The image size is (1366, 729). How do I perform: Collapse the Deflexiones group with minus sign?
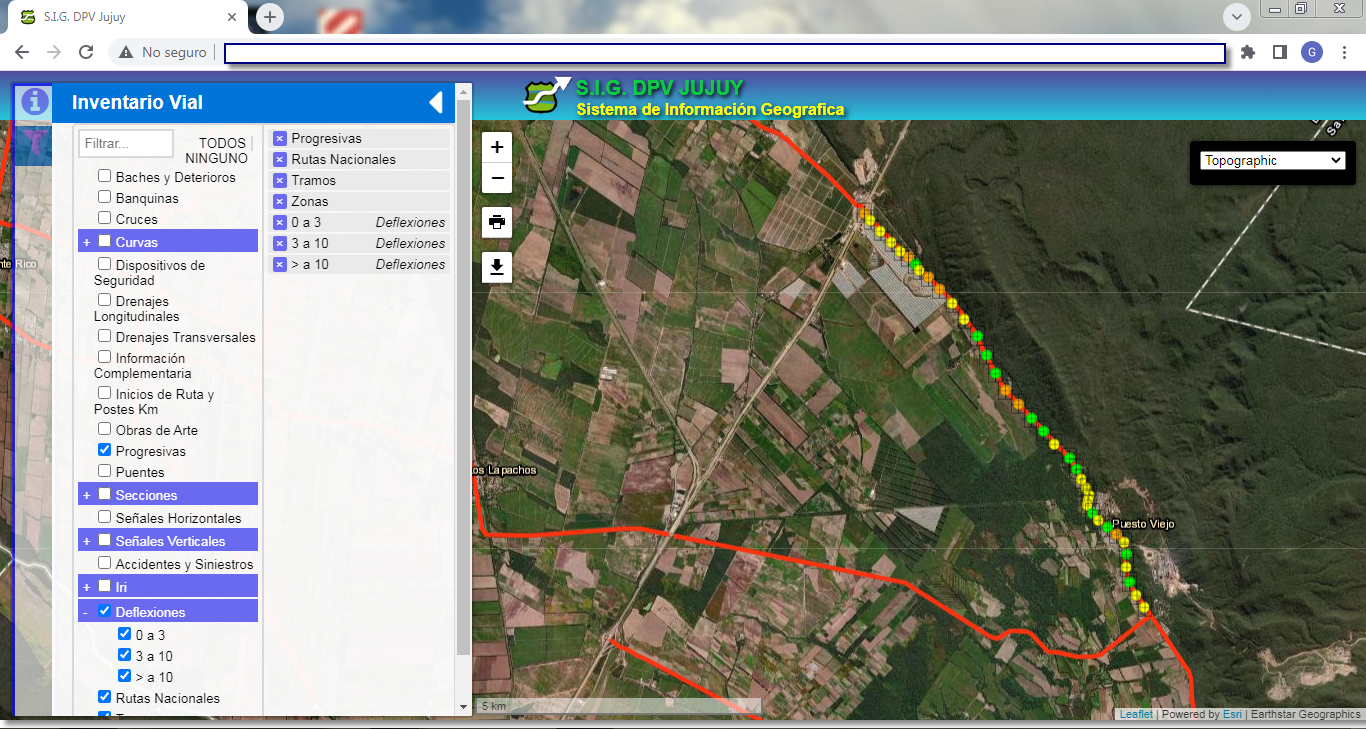point(86,612)
